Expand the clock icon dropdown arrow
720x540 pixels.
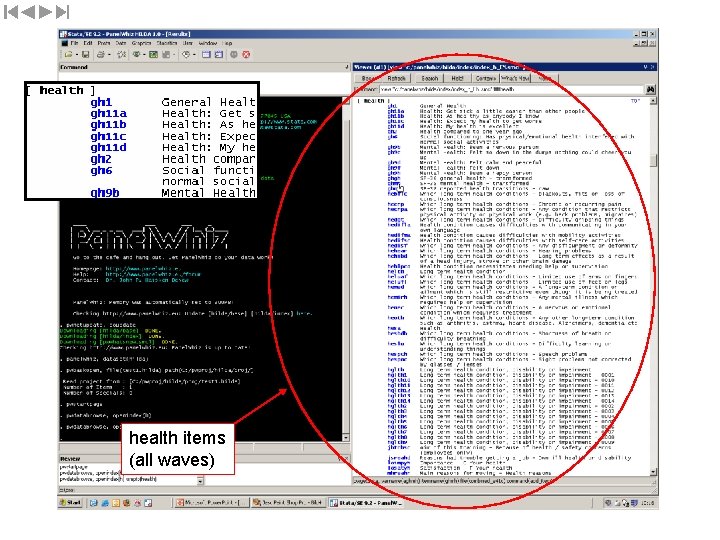click(194, 55)
